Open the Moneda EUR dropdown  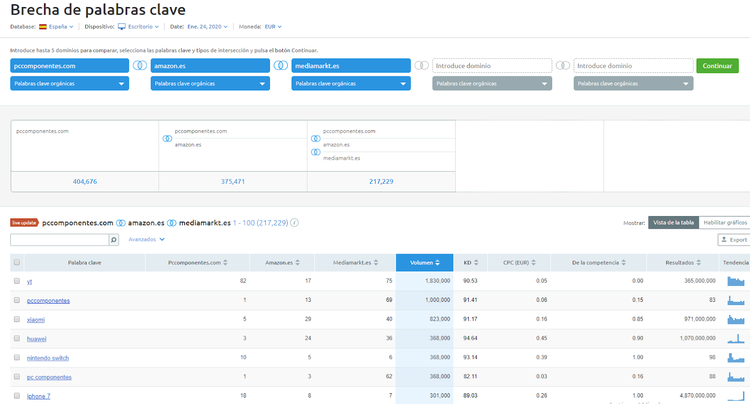273,27
